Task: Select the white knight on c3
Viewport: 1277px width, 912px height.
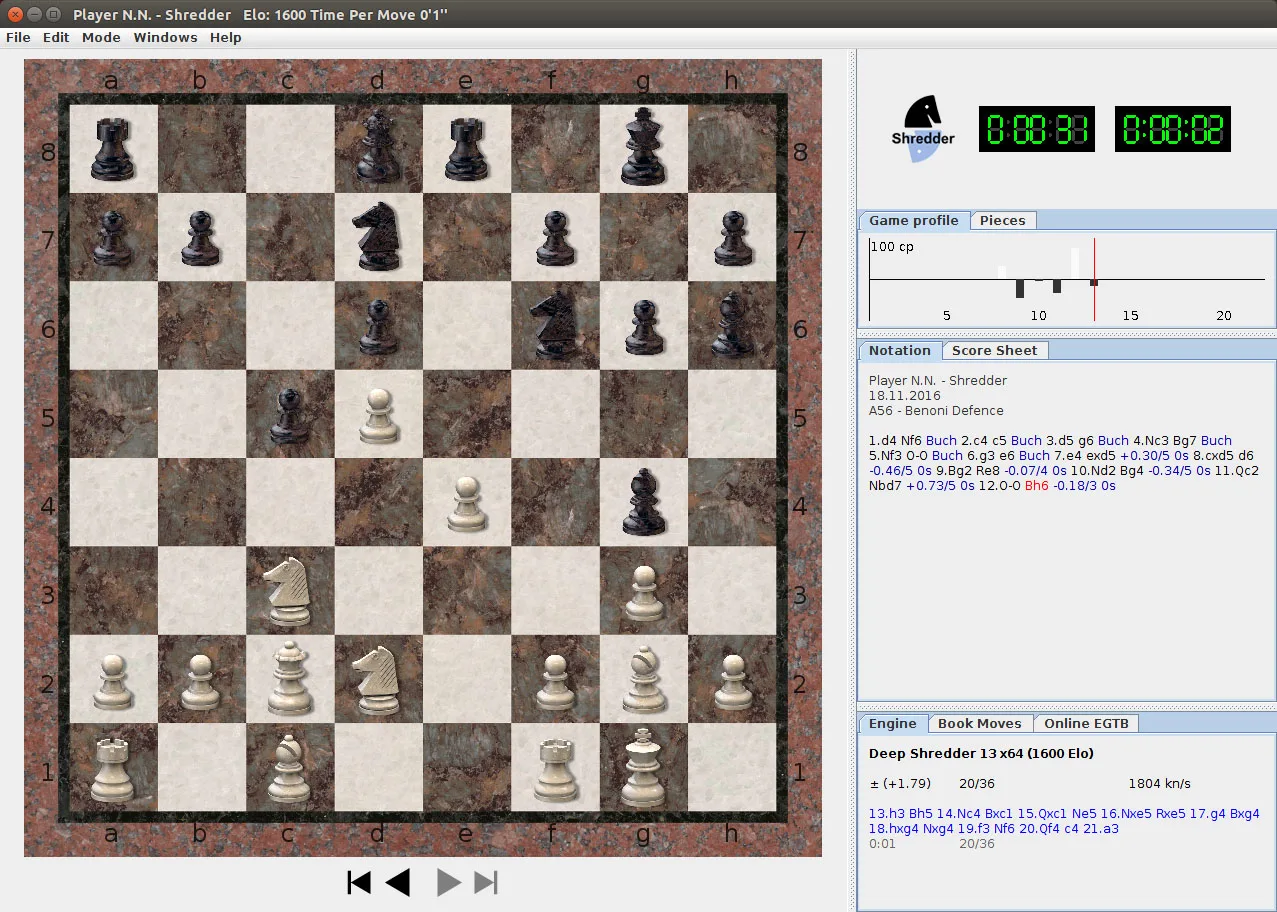Action: tap(289, 592)
